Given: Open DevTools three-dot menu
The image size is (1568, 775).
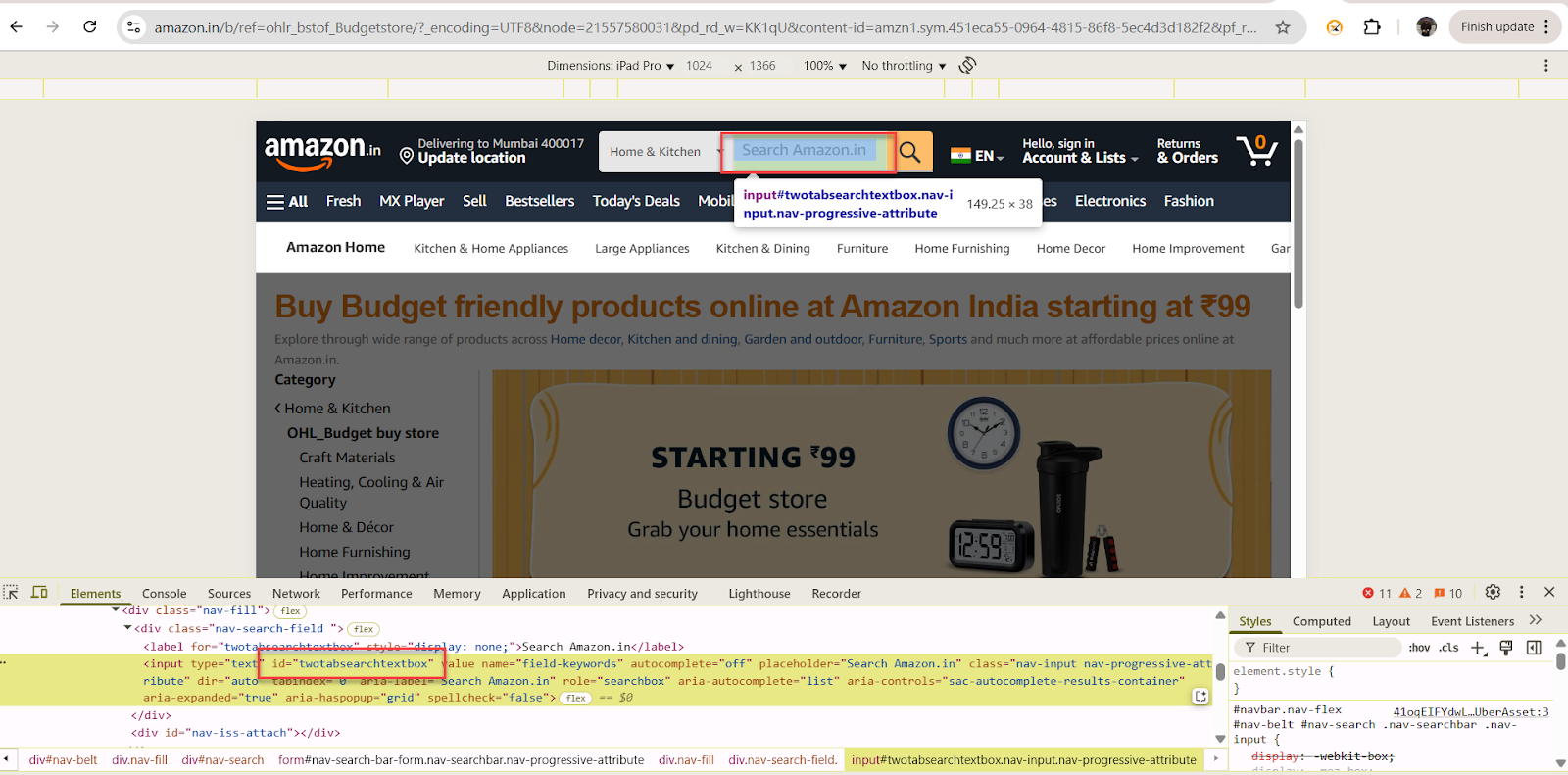Looking at the screenshot, I should pyautogui.click(x=1521, y=592).
